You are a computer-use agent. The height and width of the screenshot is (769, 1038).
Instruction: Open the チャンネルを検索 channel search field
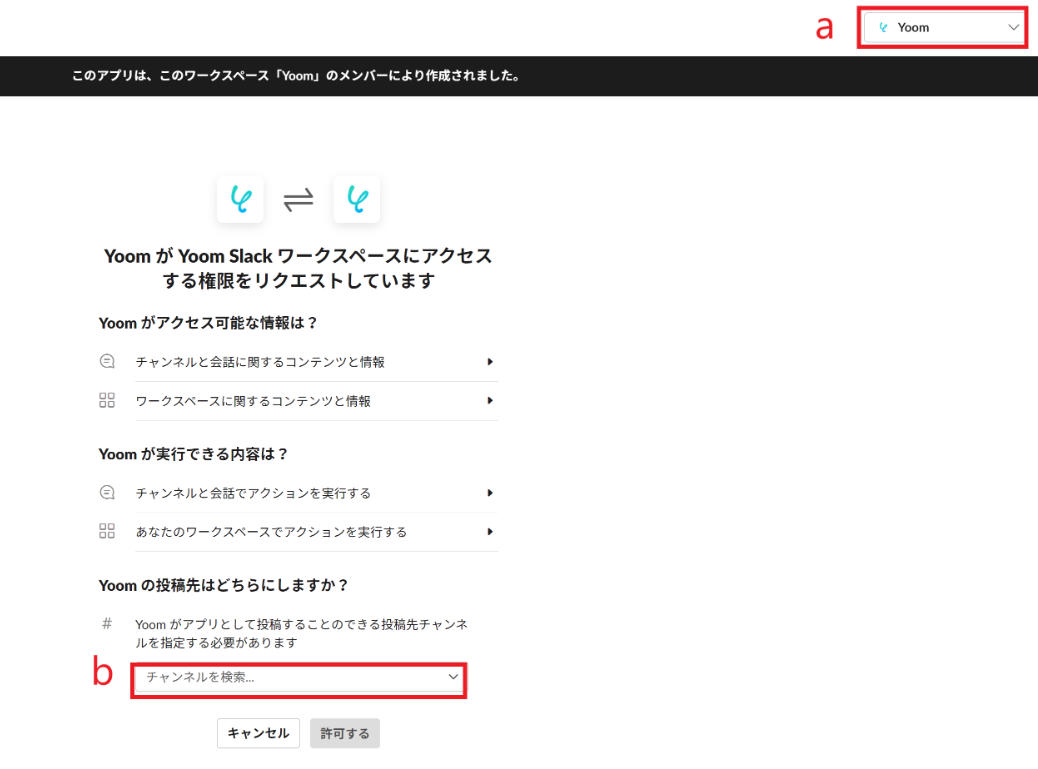[299, 678]
